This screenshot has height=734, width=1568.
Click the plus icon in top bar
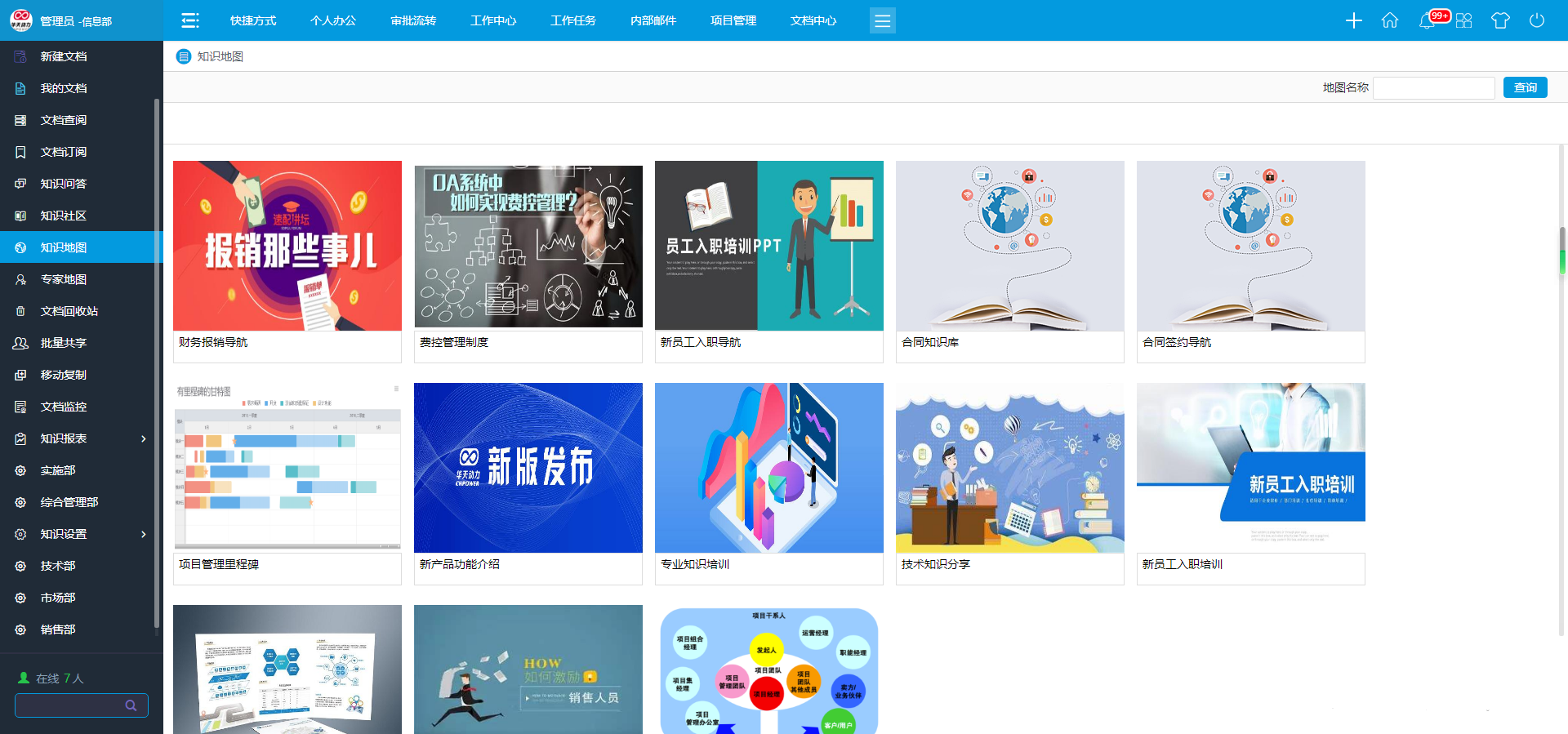point(1353,20)
